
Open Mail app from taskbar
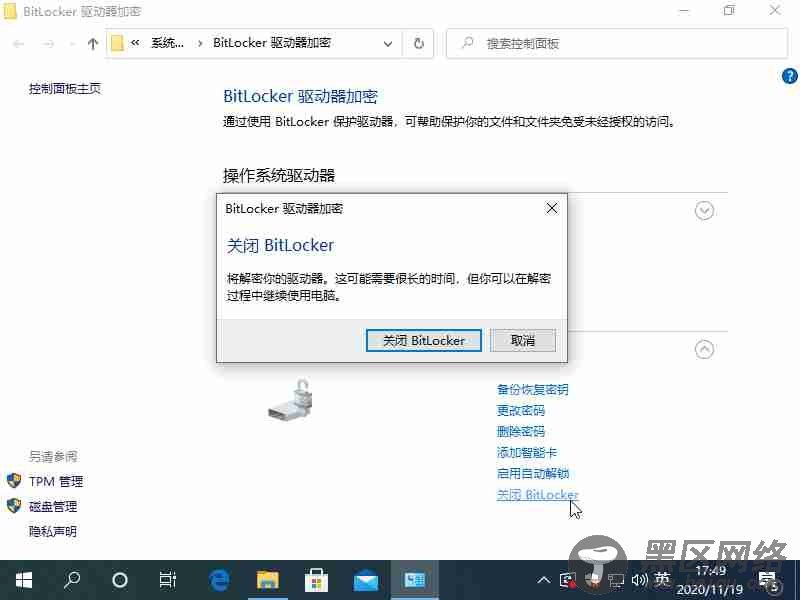pos(365,580)
